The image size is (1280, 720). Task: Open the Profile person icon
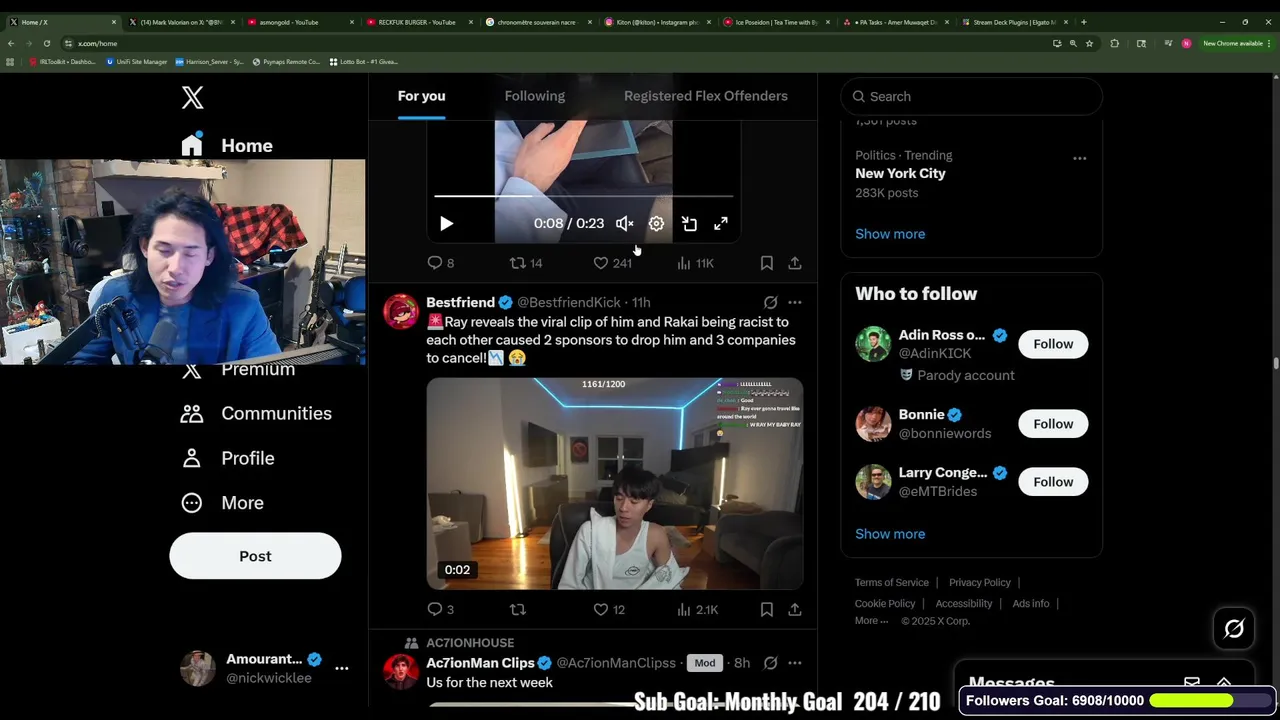(x=192, y=458)
